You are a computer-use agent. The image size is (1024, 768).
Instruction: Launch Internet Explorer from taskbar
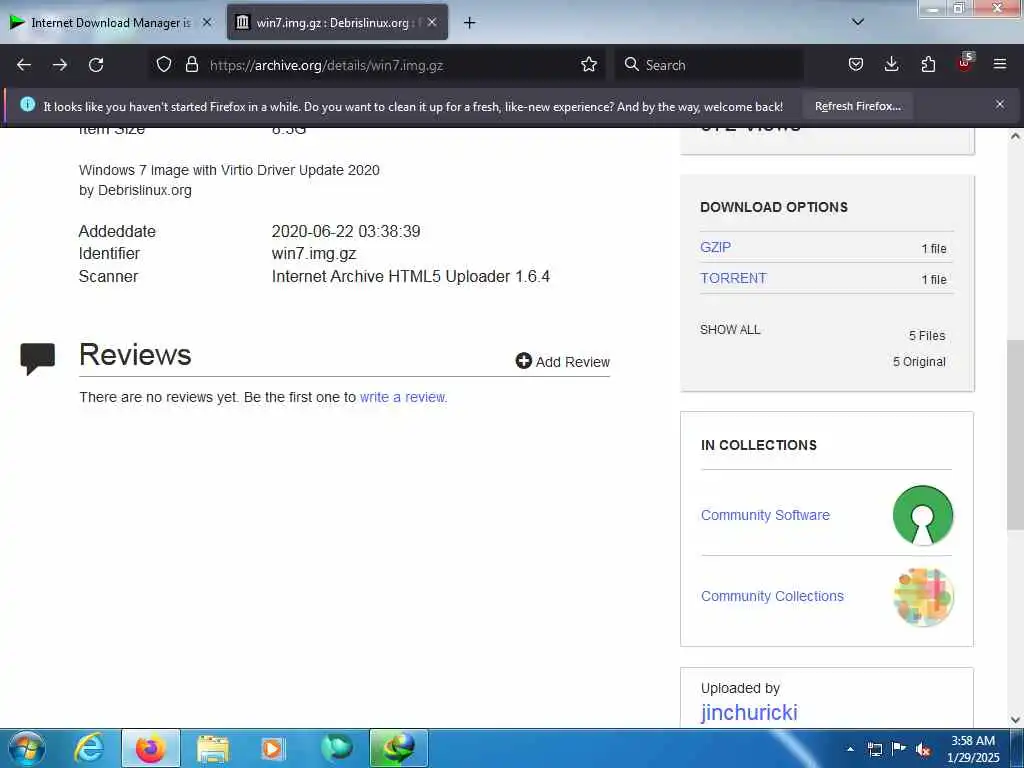click(x=89, y=748)
